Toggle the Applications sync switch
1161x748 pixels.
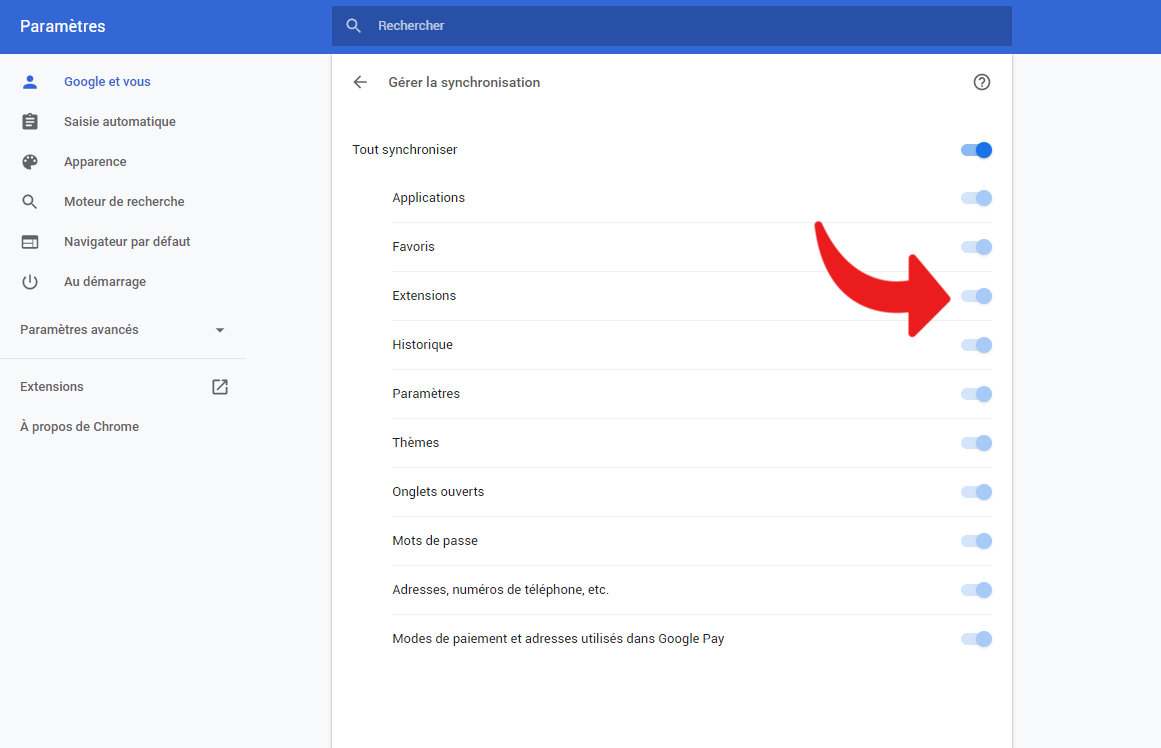pos(976,198)
